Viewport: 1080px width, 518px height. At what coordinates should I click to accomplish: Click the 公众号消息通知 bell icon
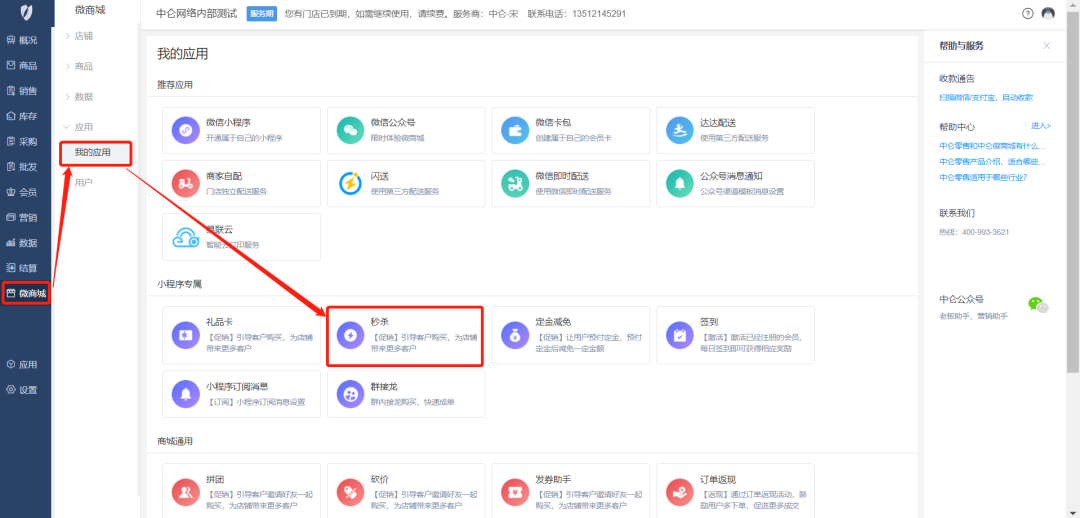678,183
